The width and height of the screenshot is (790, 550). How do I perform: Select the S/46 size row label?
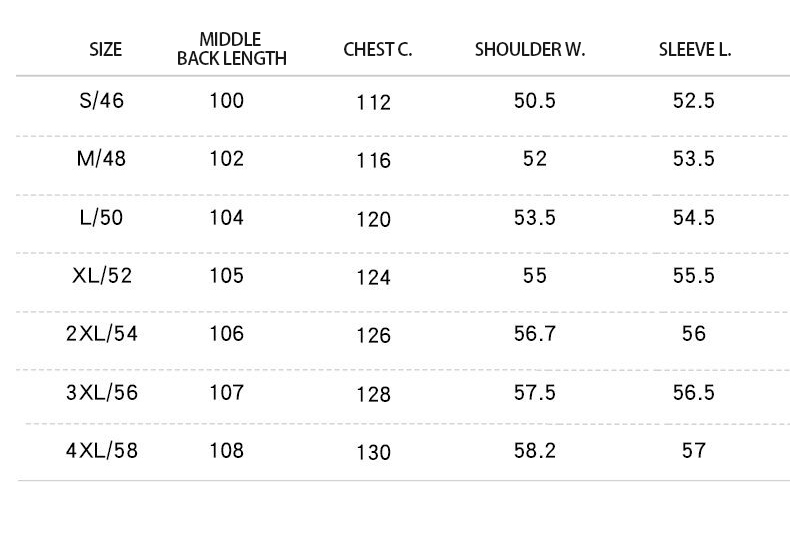coord(101,100)
